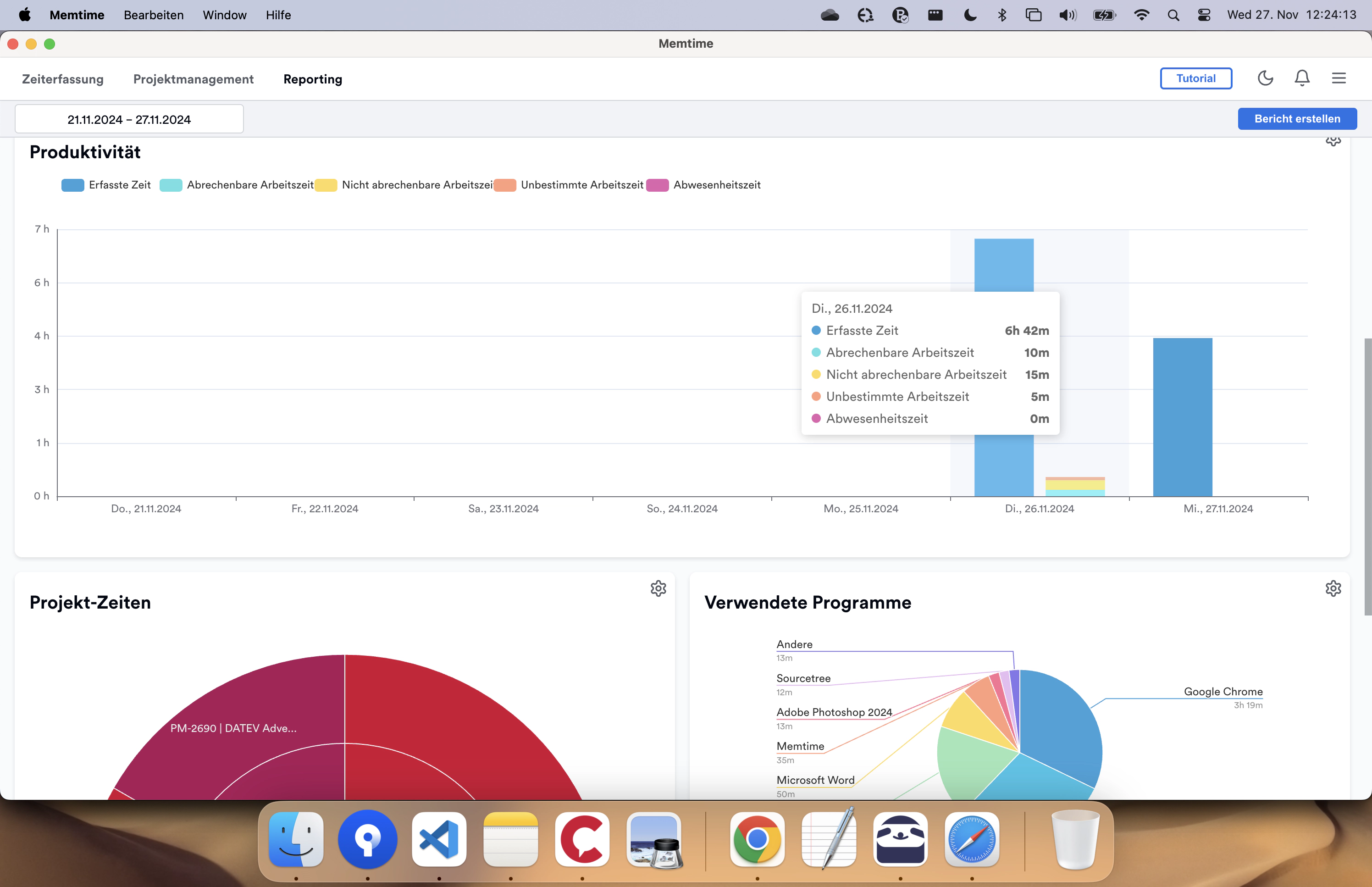Toggle Abrechenbare Arbeitszeit legend series

click(237, 185)
